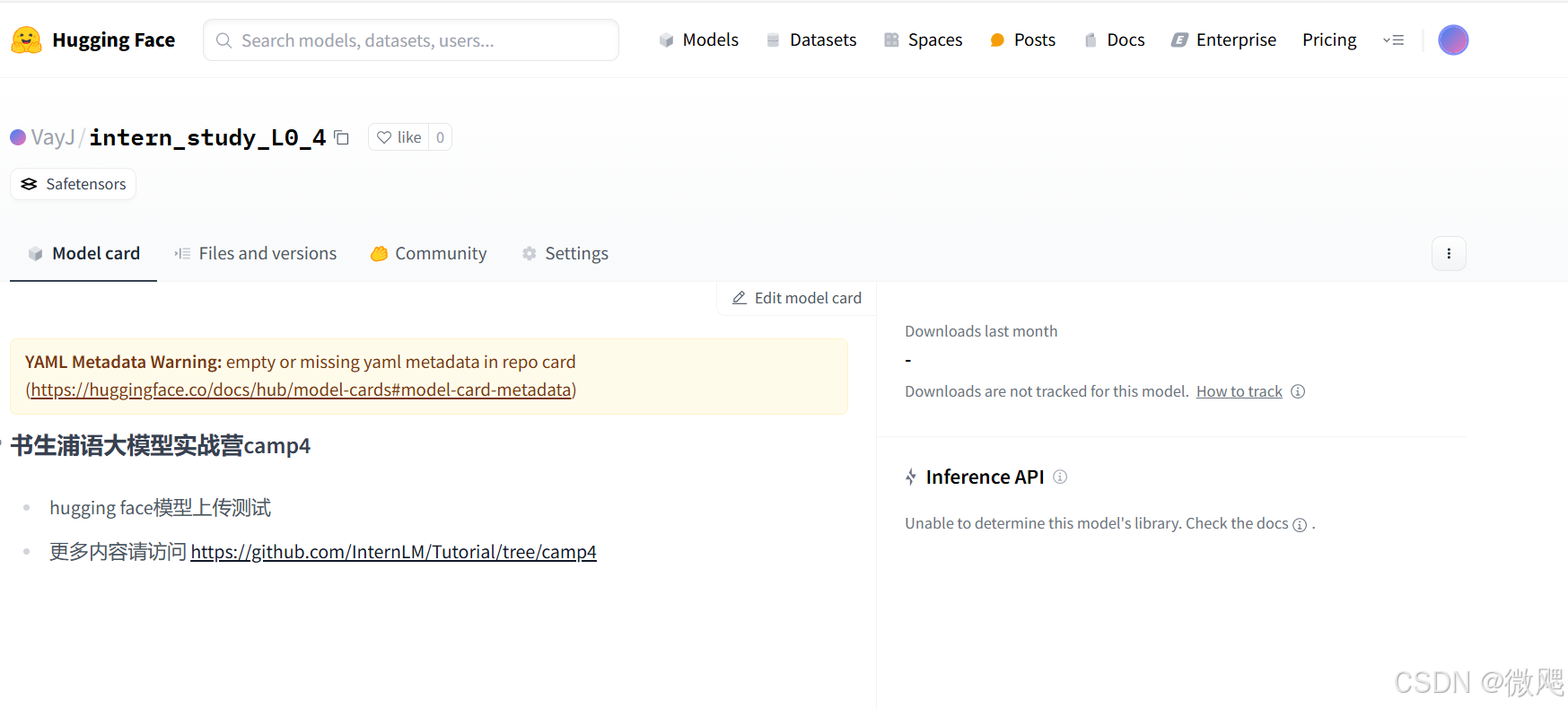Go to Spaces
1568x709 pixels.
click(x=923, y=40)
